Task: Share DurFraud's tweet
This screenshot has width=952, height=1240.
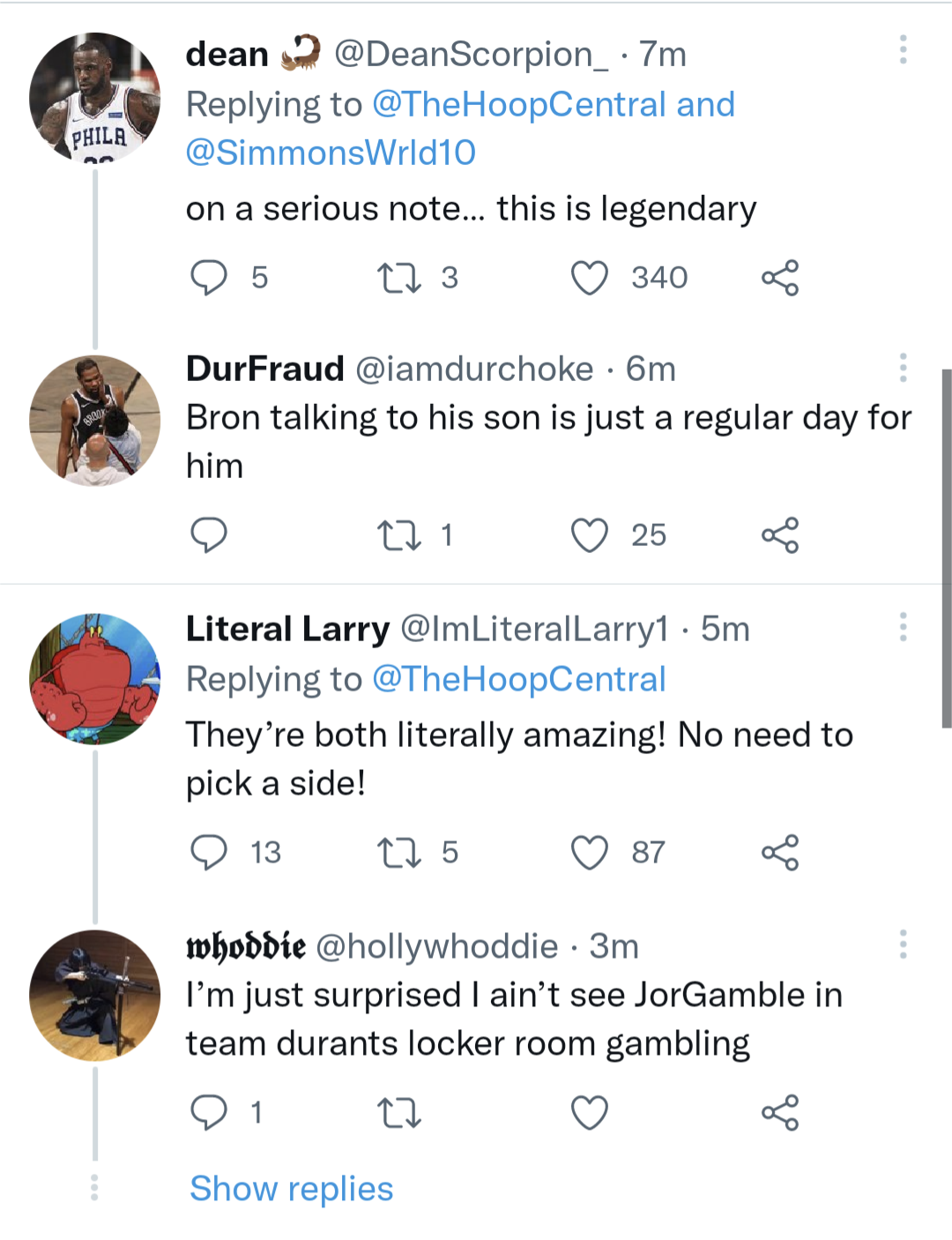Action: 780,535
